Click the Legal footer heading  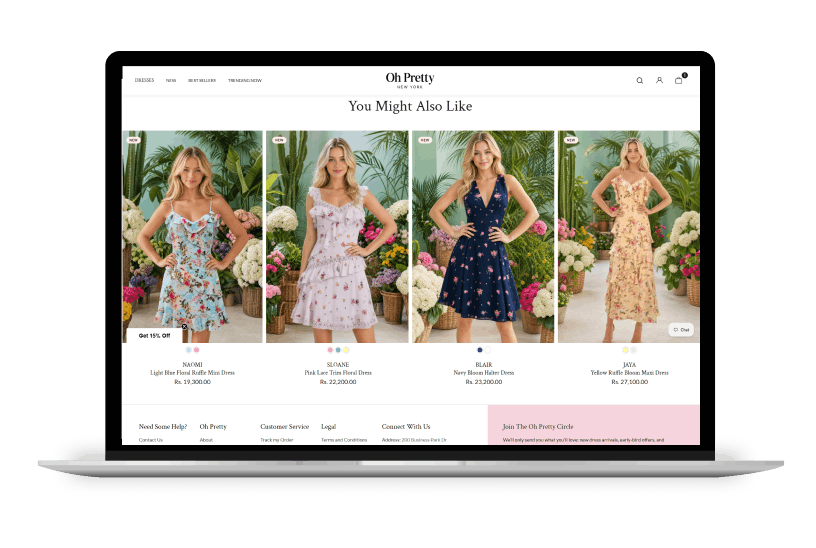pyautogui.click(x=328, y=427)
